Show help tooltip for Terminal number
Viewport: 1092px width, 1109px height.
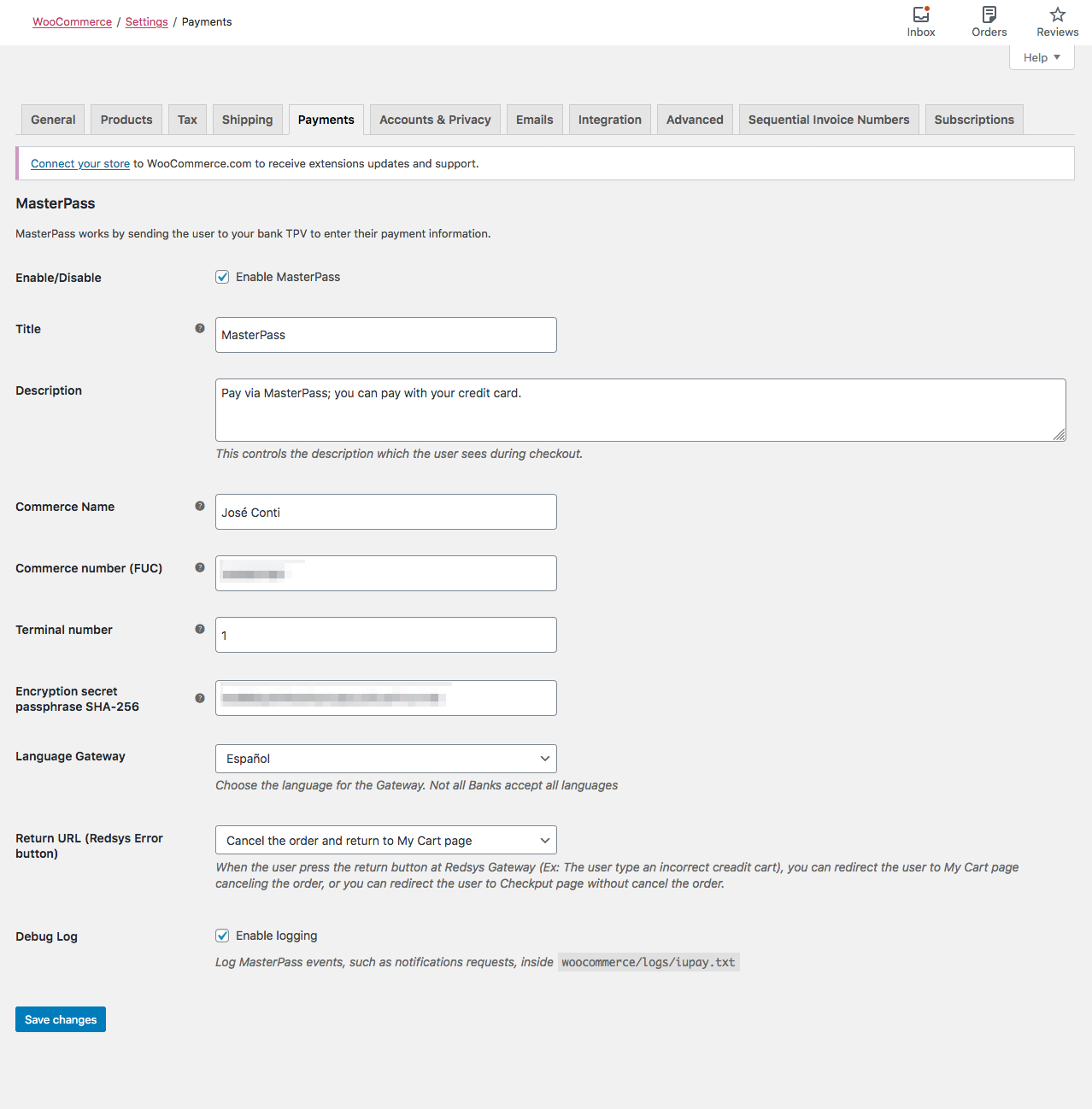pyautogui.click(x=200, y=629)
